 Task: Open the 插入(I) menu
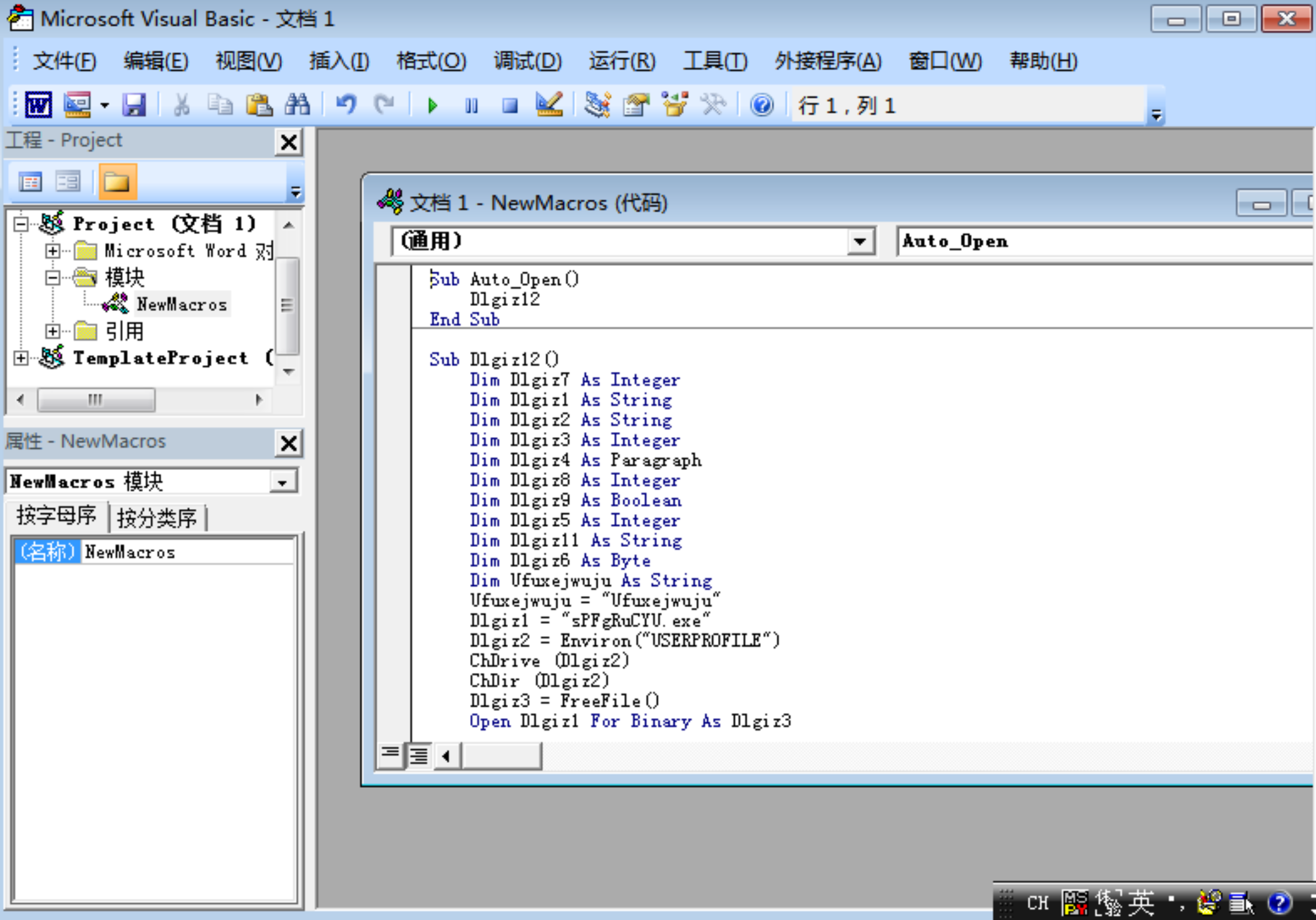pos(339,61)
